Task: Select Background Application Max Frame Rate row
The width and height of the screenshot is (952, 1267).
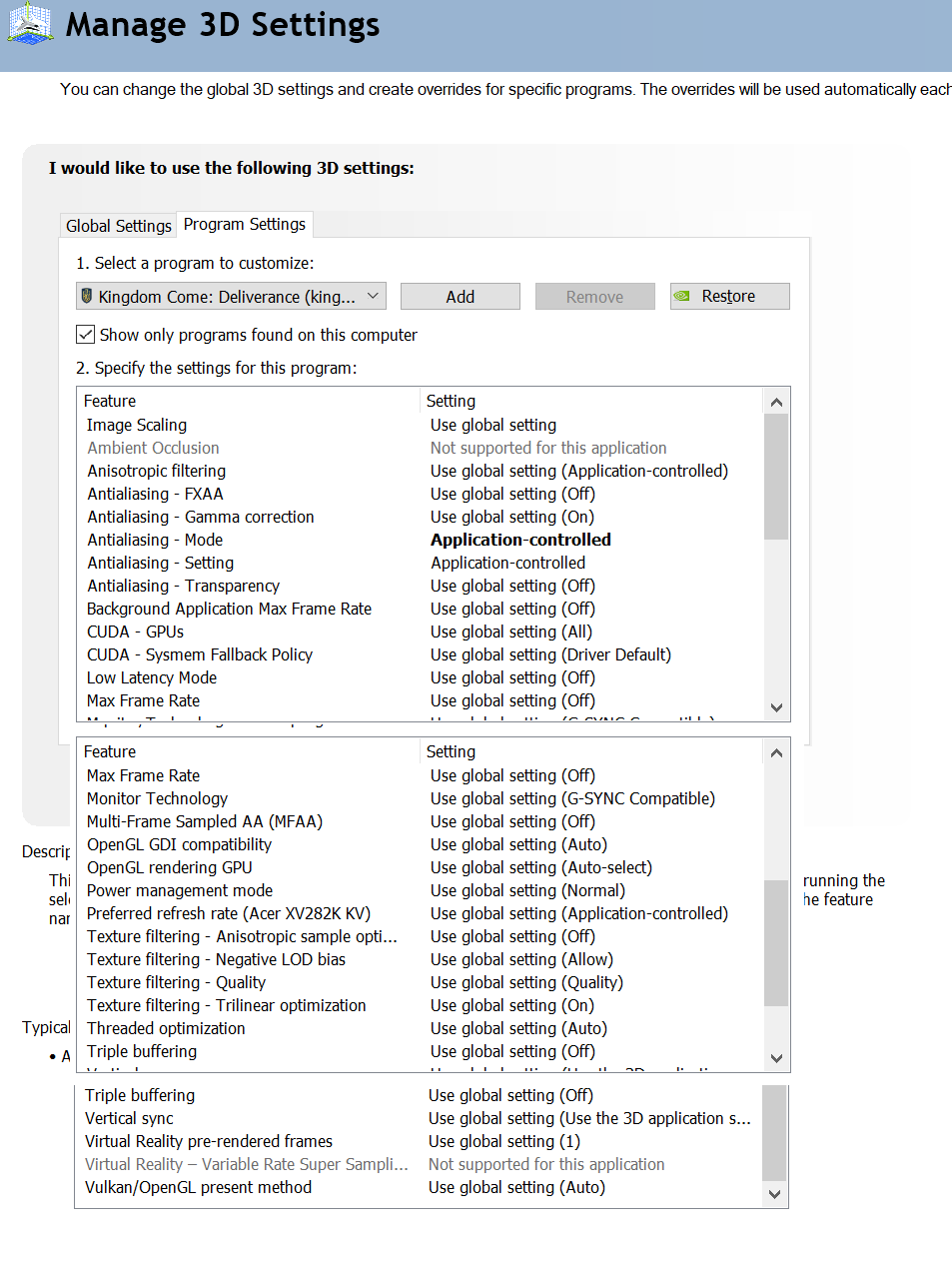Action: coord(421,609)
